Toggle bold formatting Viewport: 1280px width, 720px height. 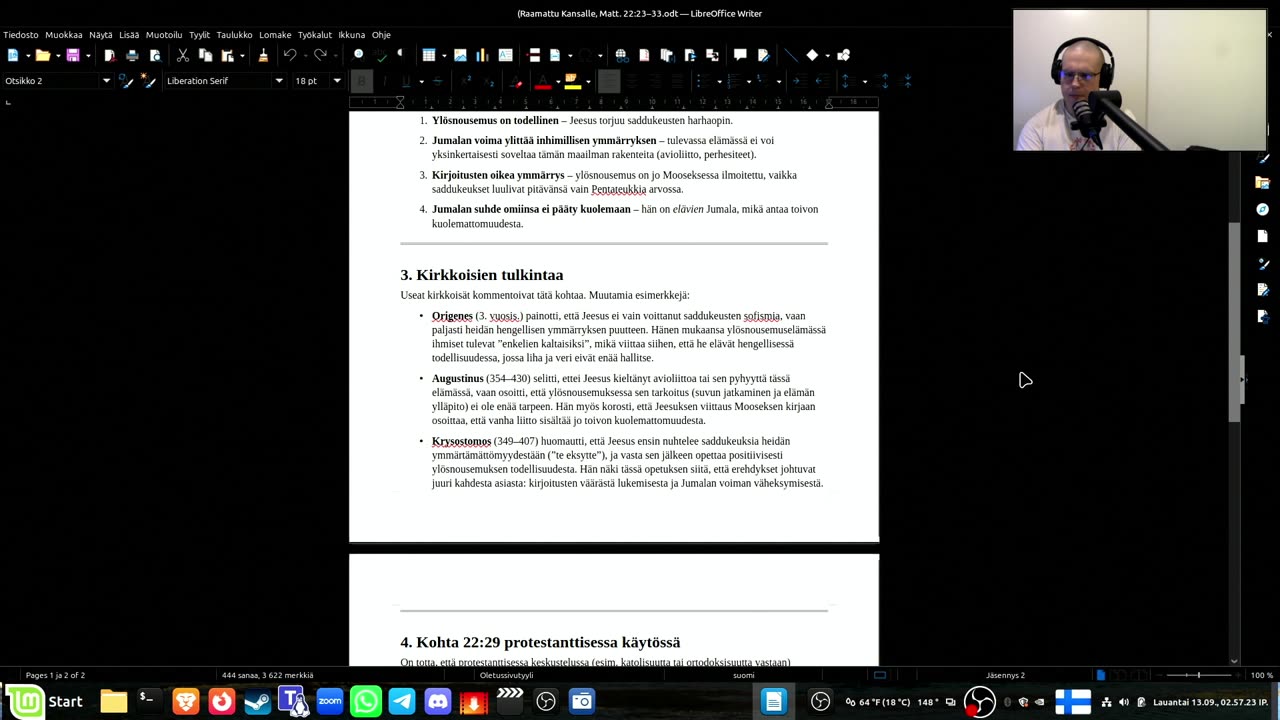point(362,81)
